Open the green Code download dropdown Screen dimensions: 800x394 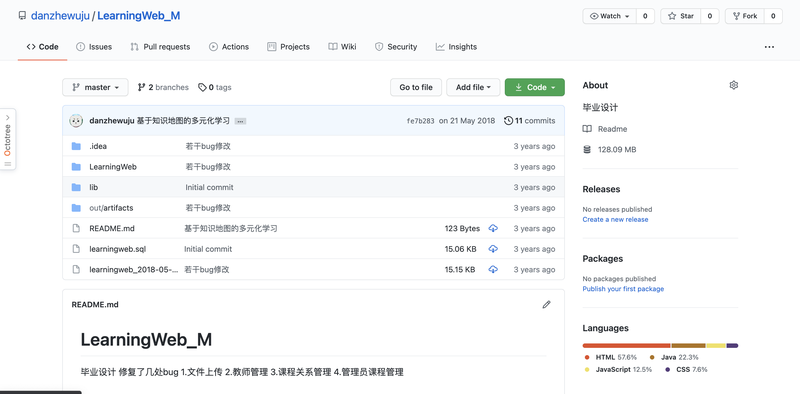click(535, 87)
